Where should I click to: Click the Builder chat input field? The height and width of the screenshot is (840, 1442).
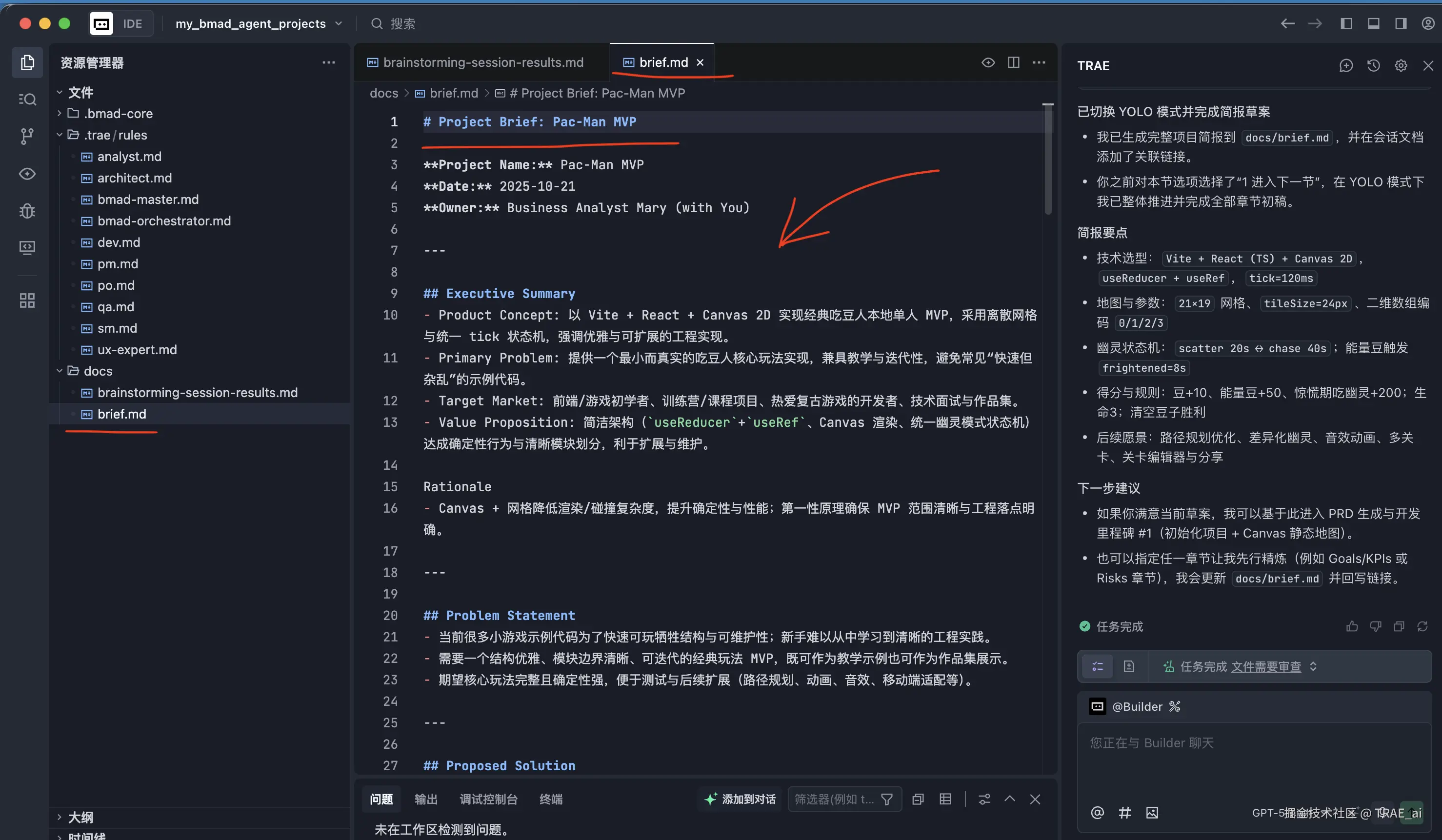click(x=1253, y=761)
